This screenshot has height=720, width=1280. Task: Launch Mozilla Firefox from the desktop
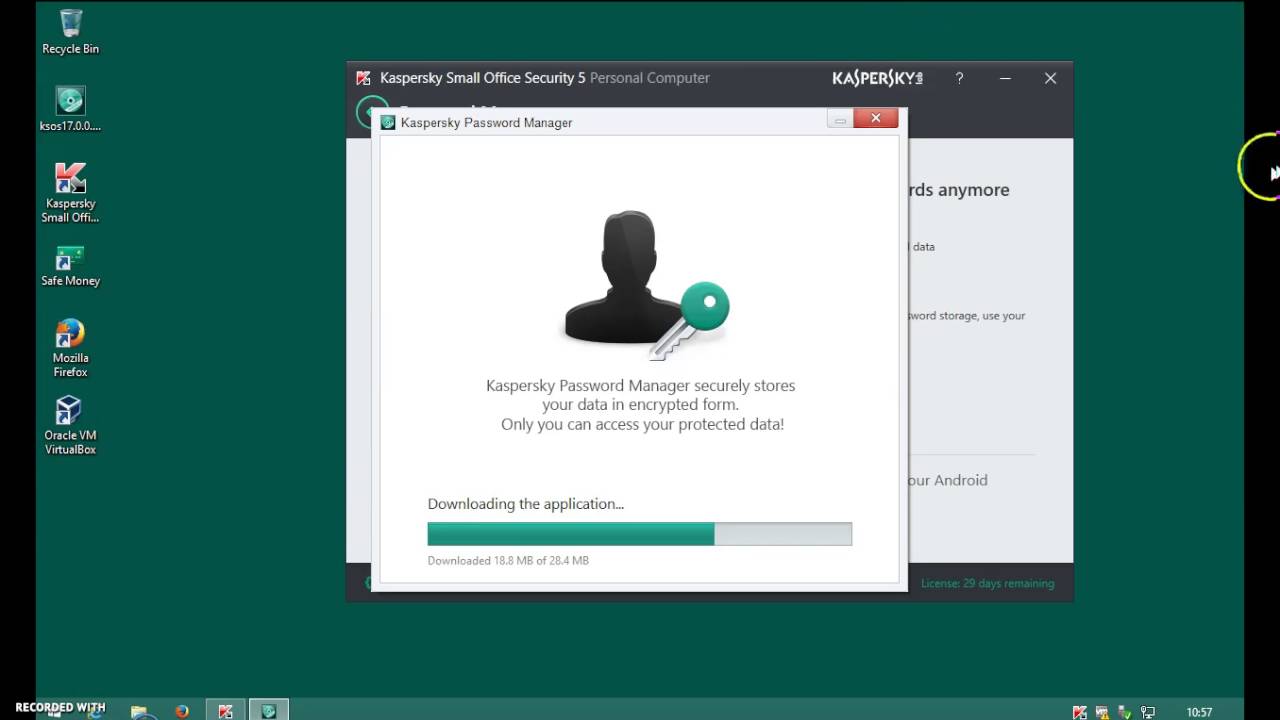70,348
